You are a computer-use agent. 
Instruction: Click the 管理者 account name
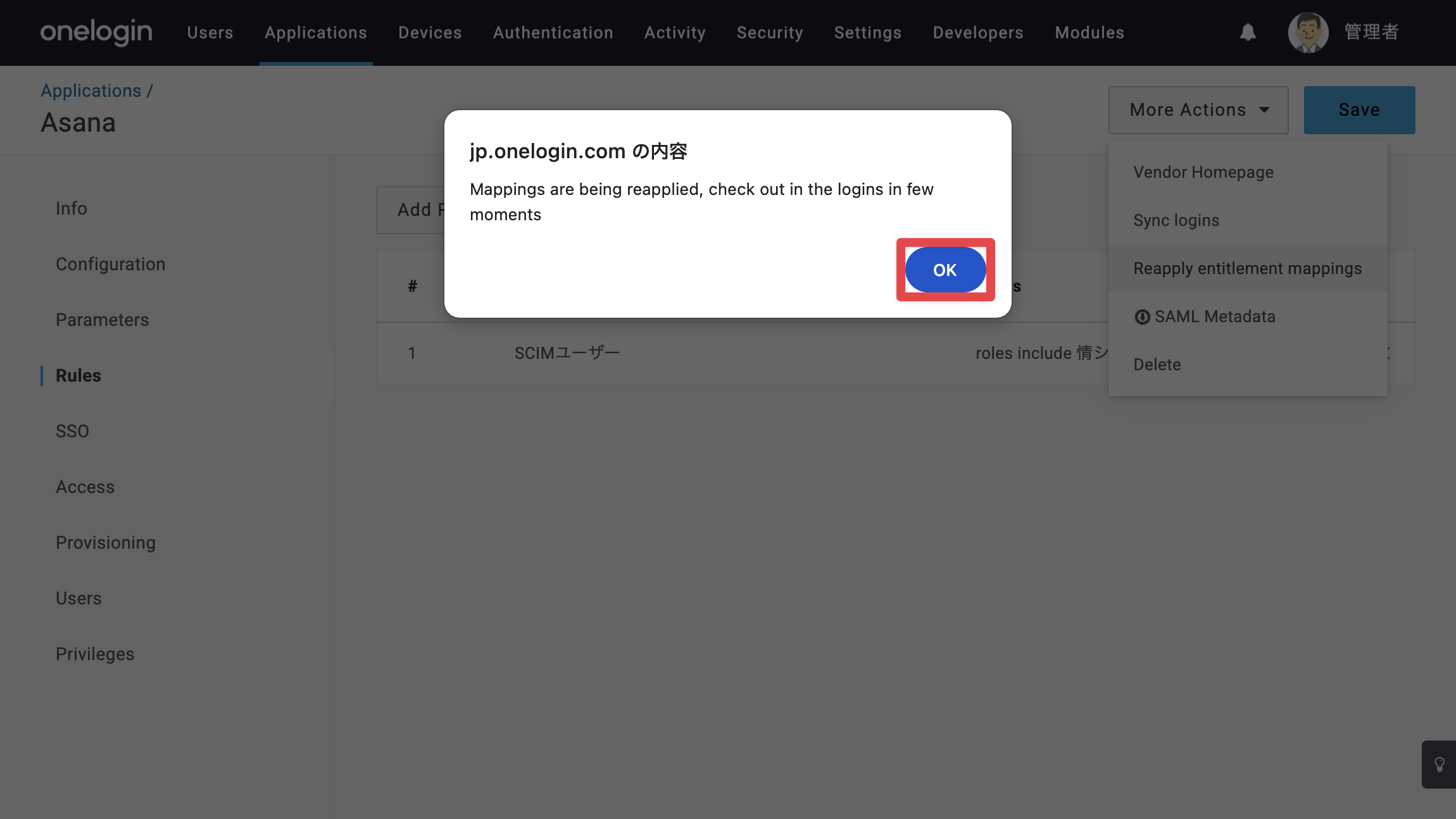click(x=1371, y=32)
